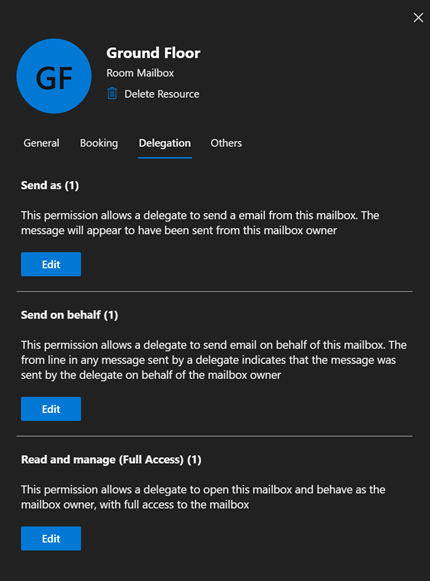Go to the Others tab
This screenshot has width=430, height=581.
pyautogui.click(x=226, y=143)
